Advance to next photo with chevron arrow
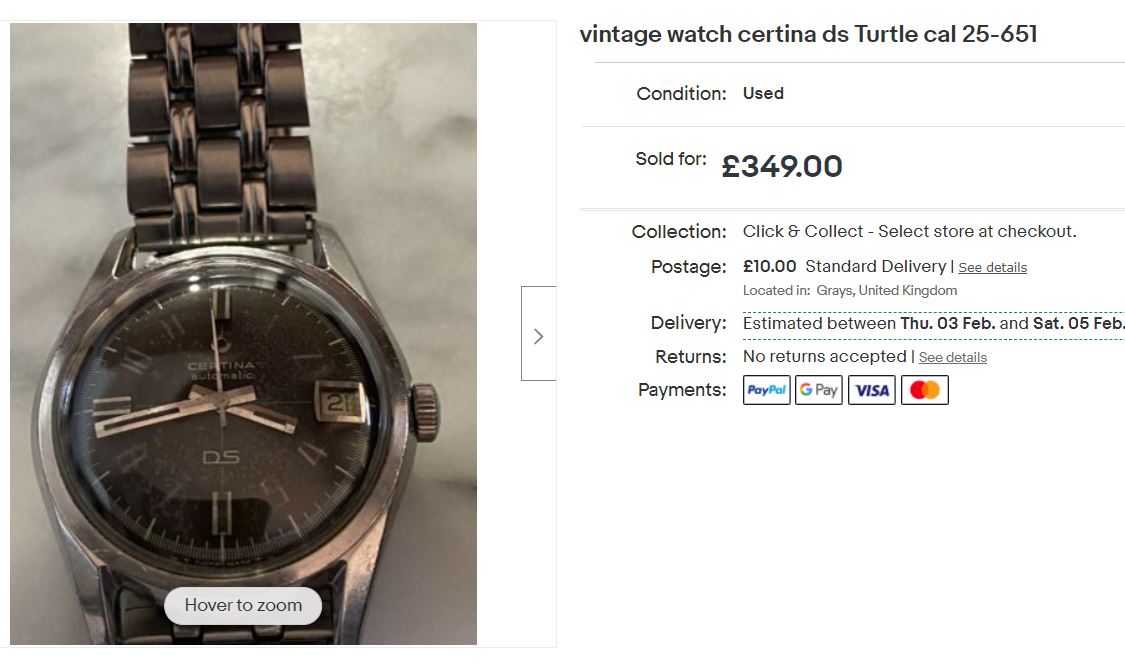1125x668 pixels. [x=538, y=334]
